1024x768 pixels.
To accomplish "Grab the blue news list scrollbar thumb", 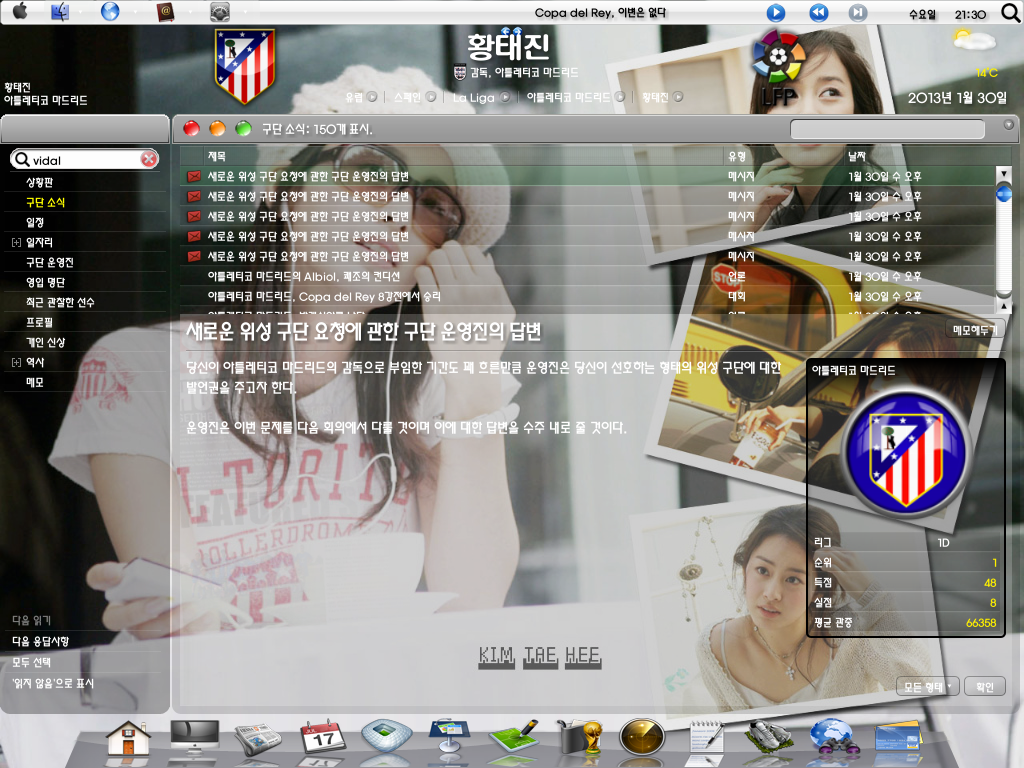I will click(x=1004, y=194).
